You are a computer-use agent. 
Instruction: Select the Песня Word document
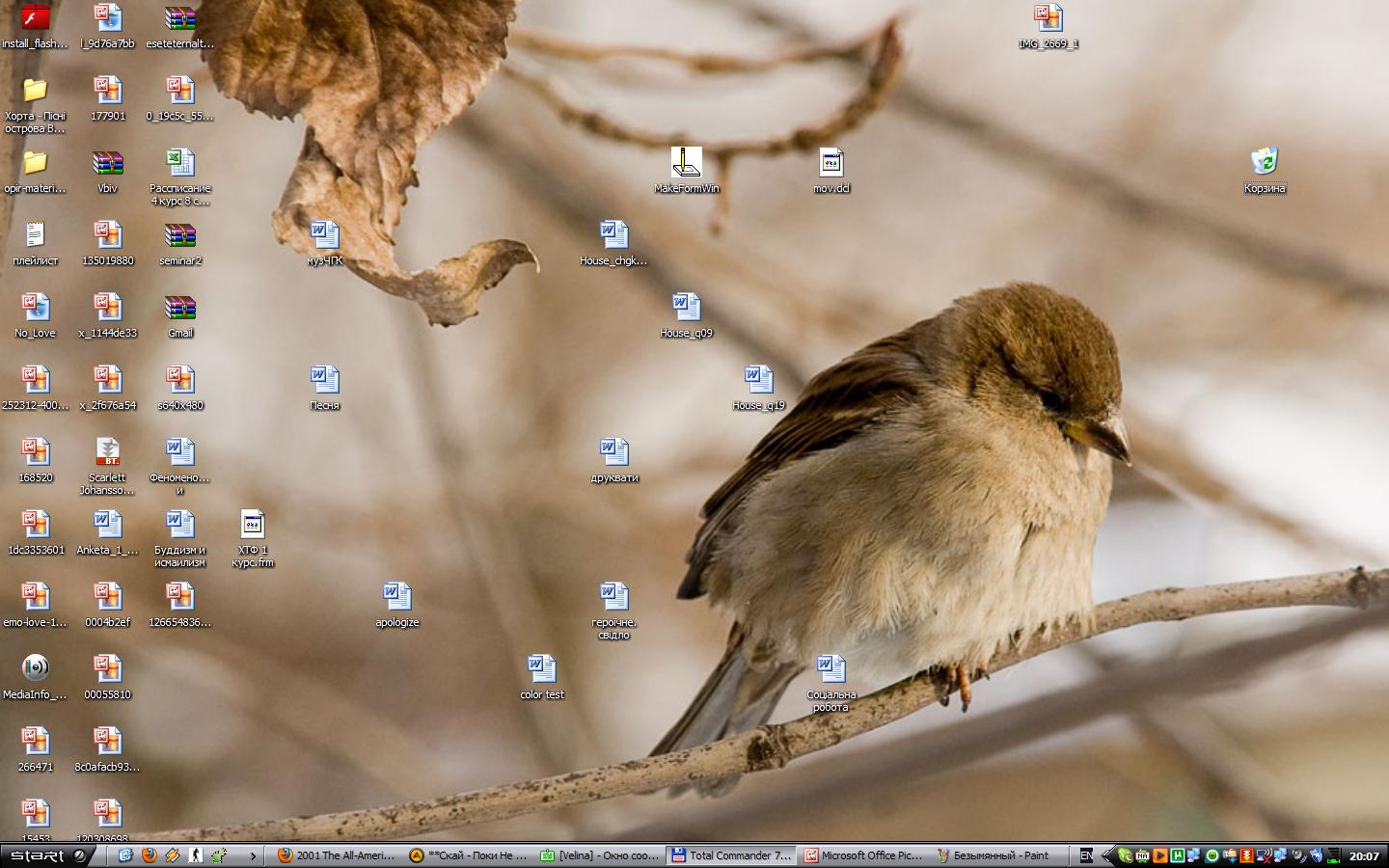point(325,388)
